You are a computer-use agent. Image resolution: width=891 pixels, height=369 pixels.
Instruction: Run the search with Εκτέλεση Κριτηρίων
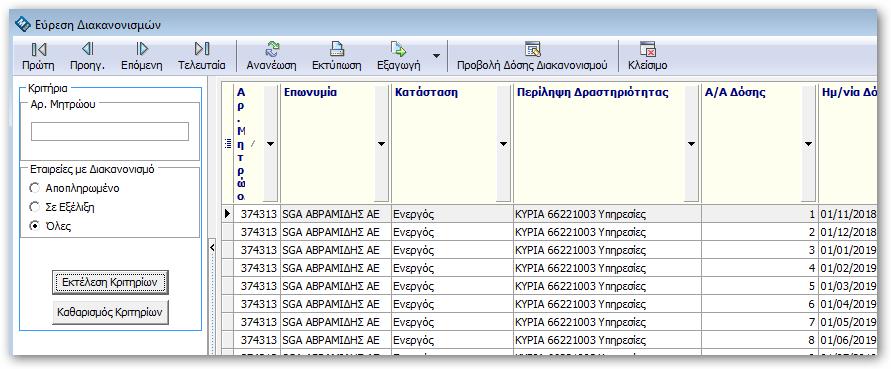(110, 282)
